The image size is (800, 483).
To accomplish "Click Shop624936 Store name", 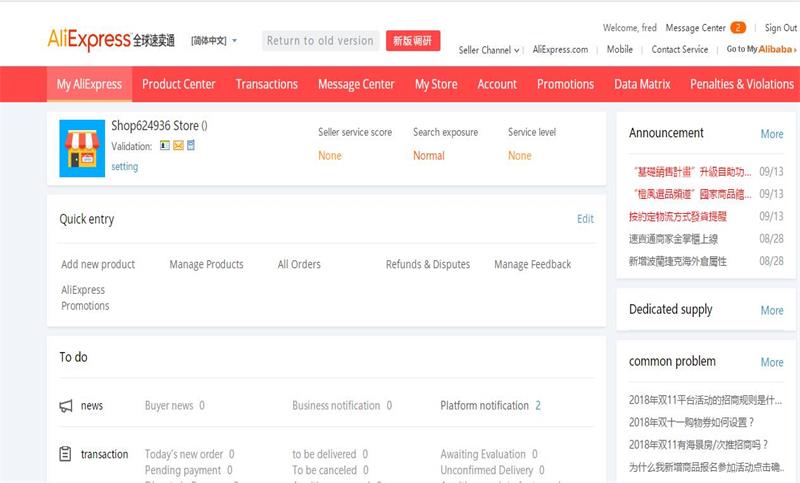I will (x=159, y=126).
